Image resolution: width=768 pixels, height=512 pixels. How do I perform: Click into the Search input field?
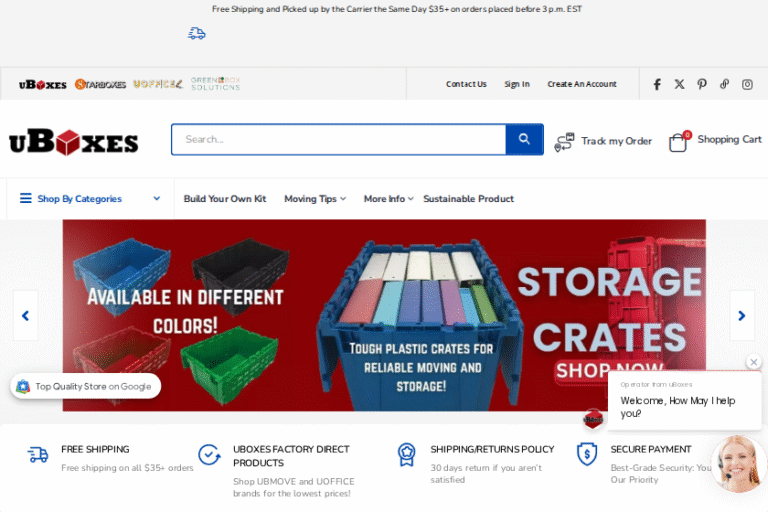[338, 140]
